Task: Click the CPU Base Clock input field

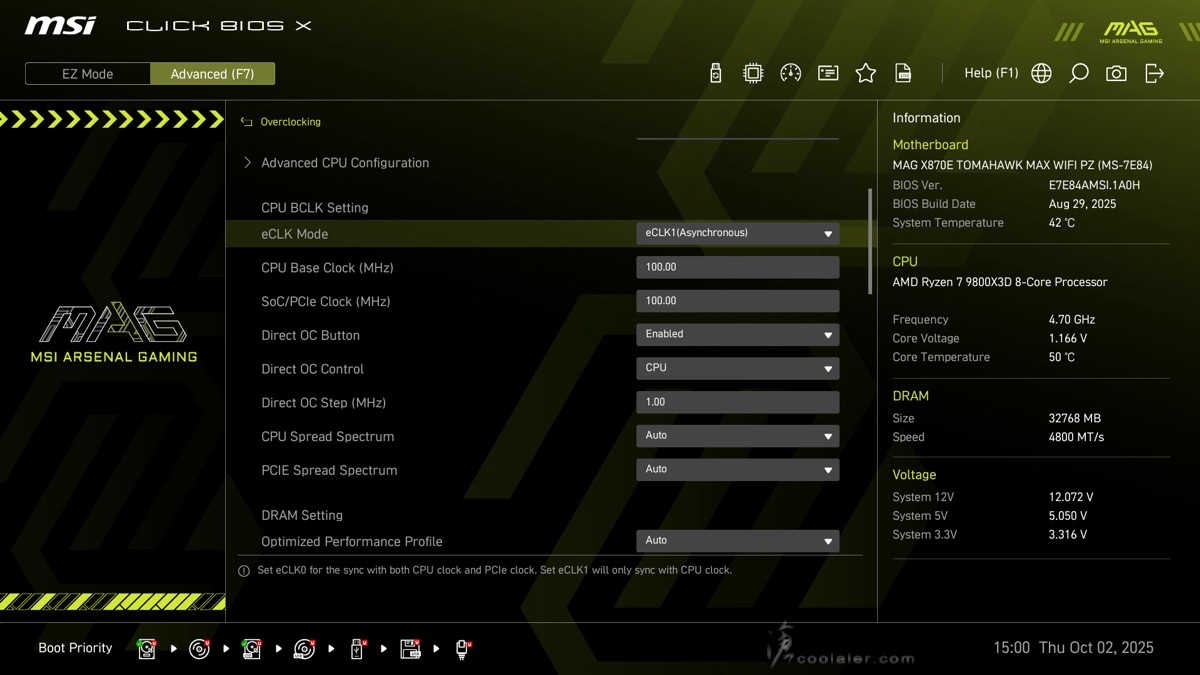Action: coord(737,267)
